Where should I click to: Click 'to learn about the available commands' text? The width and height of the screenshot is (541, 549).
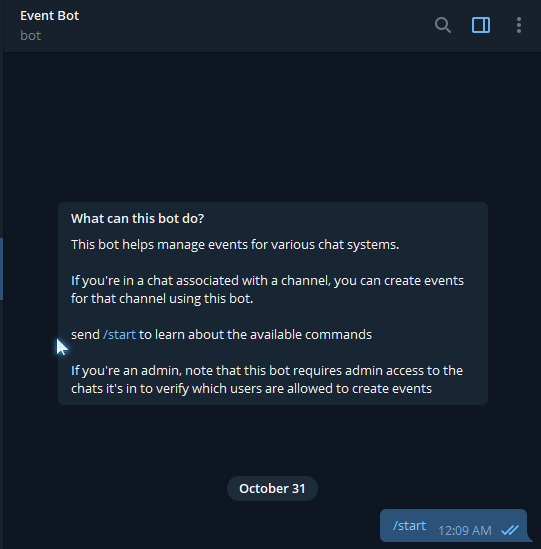point(255,335)
